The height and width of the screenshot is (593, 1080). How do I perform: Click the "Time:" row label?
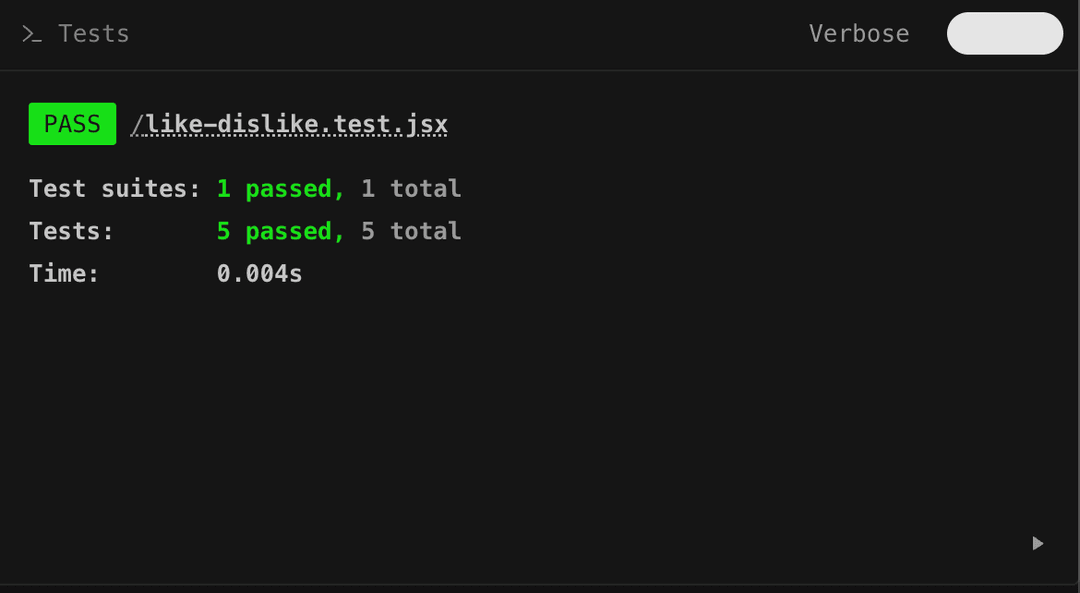coord(65,273)
